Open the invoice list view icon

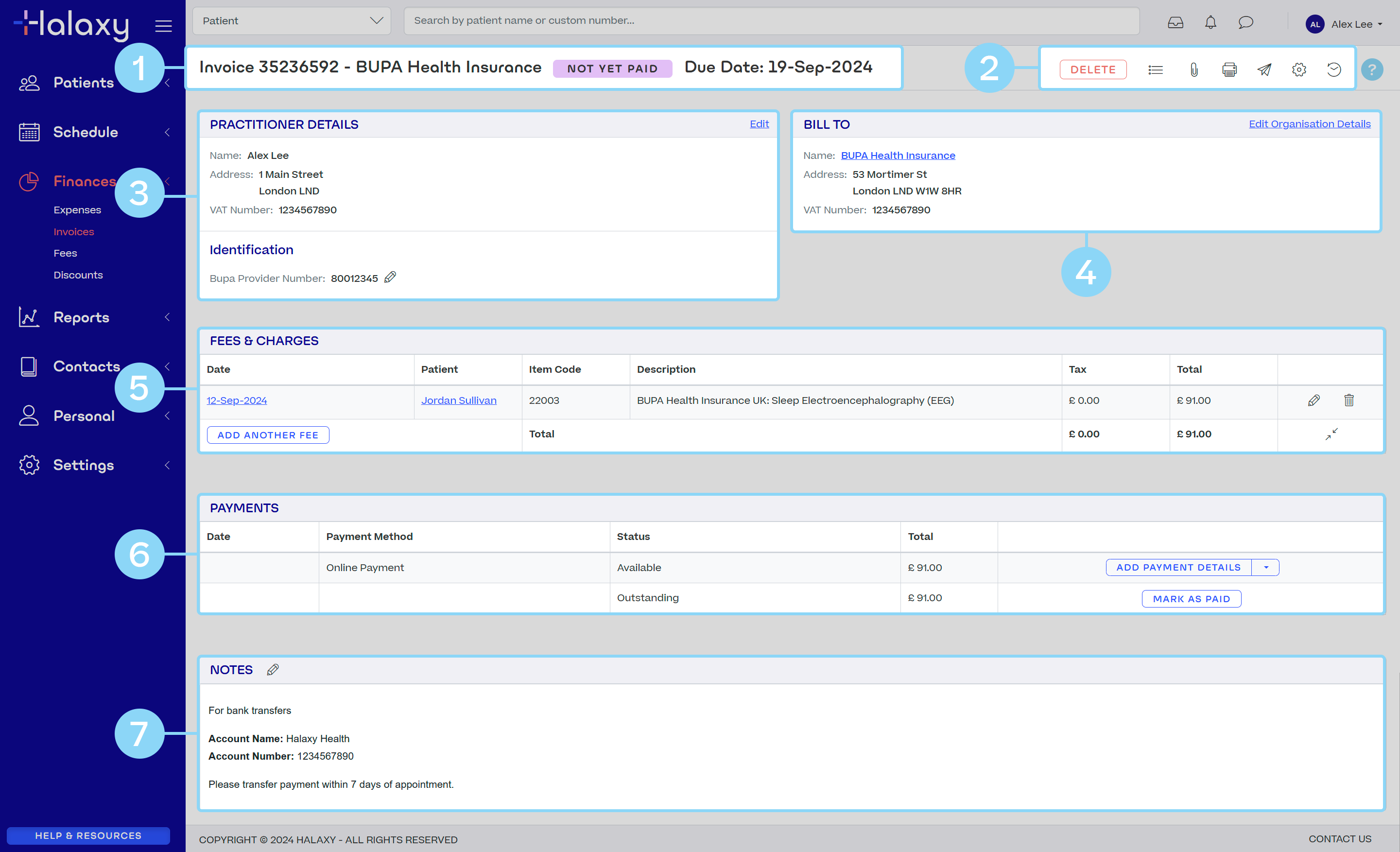click(x=1155, y=70)
